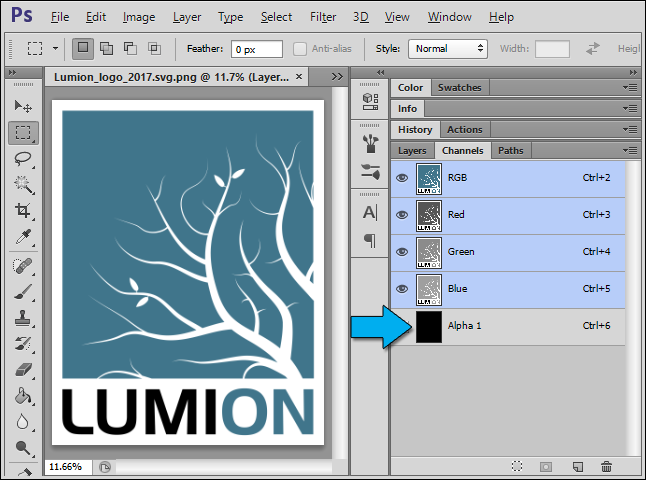Select the Move tool
Viewport: 646px width, 480px height.
click(22, 106)
